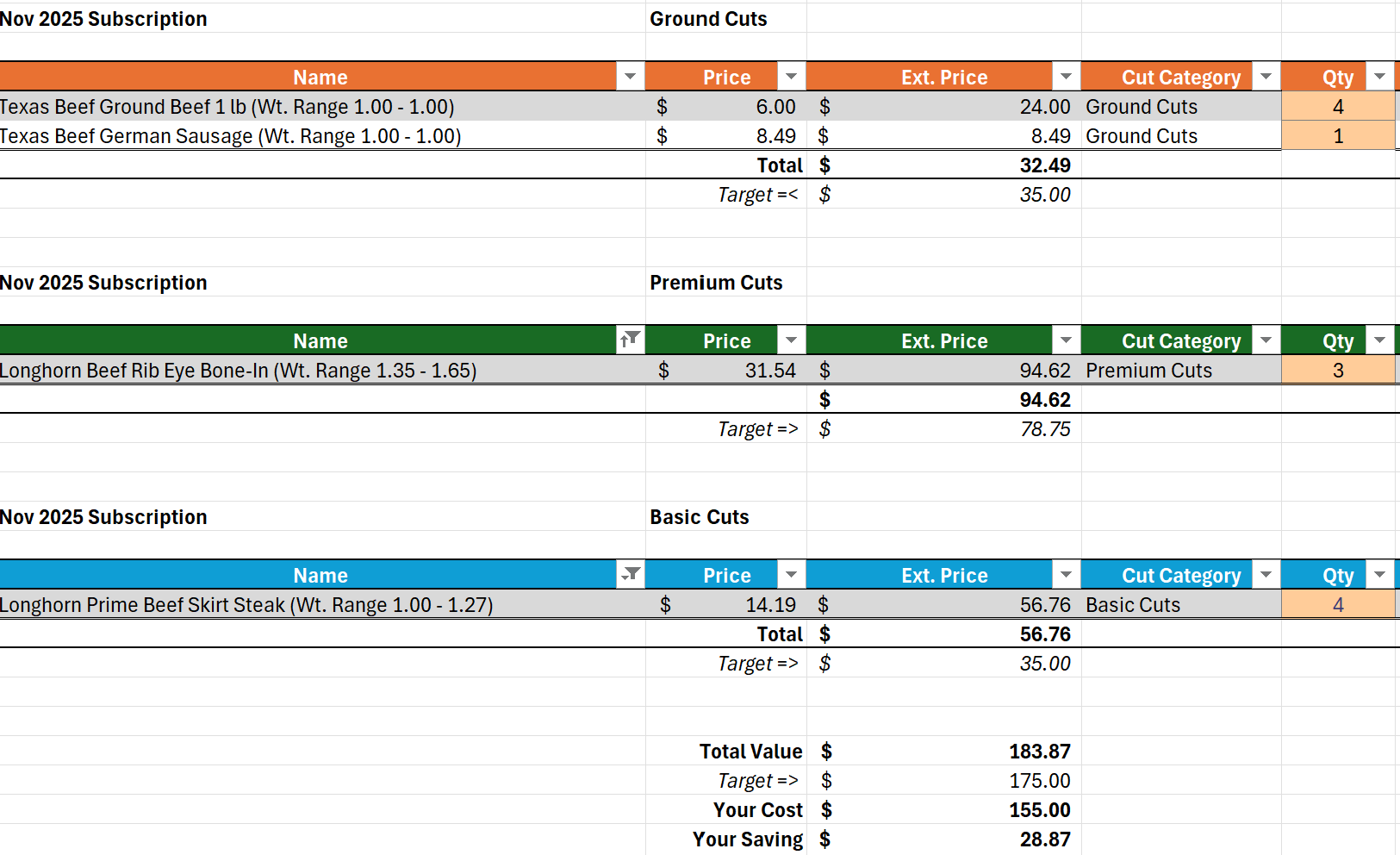Expand Ext. Price filter in green header
The height and width of the screenshot is (855, 1400).
click(x=1066, y=340)
